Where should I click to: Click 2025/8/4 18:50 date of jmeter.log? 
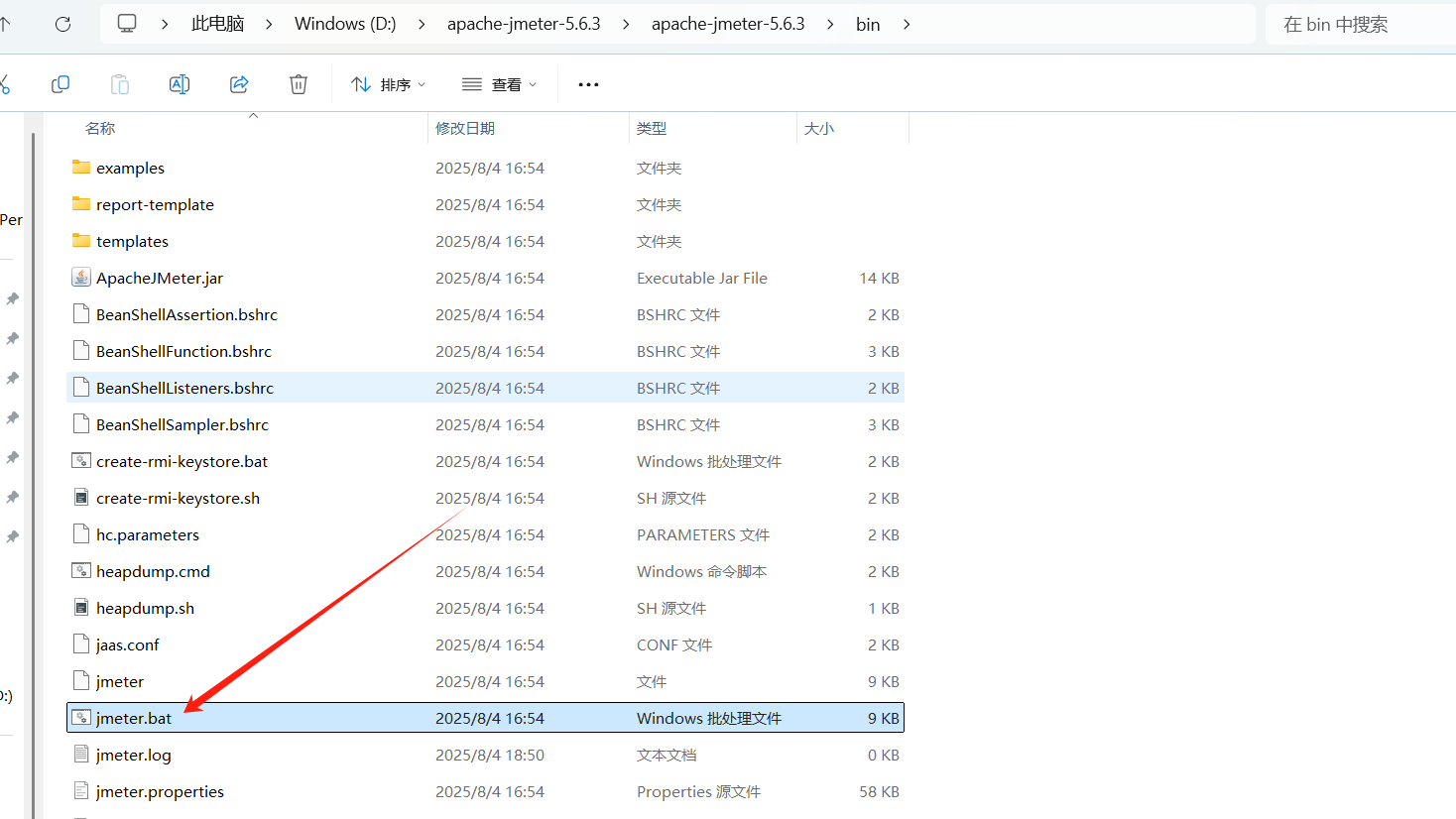(x=490, y=755)
